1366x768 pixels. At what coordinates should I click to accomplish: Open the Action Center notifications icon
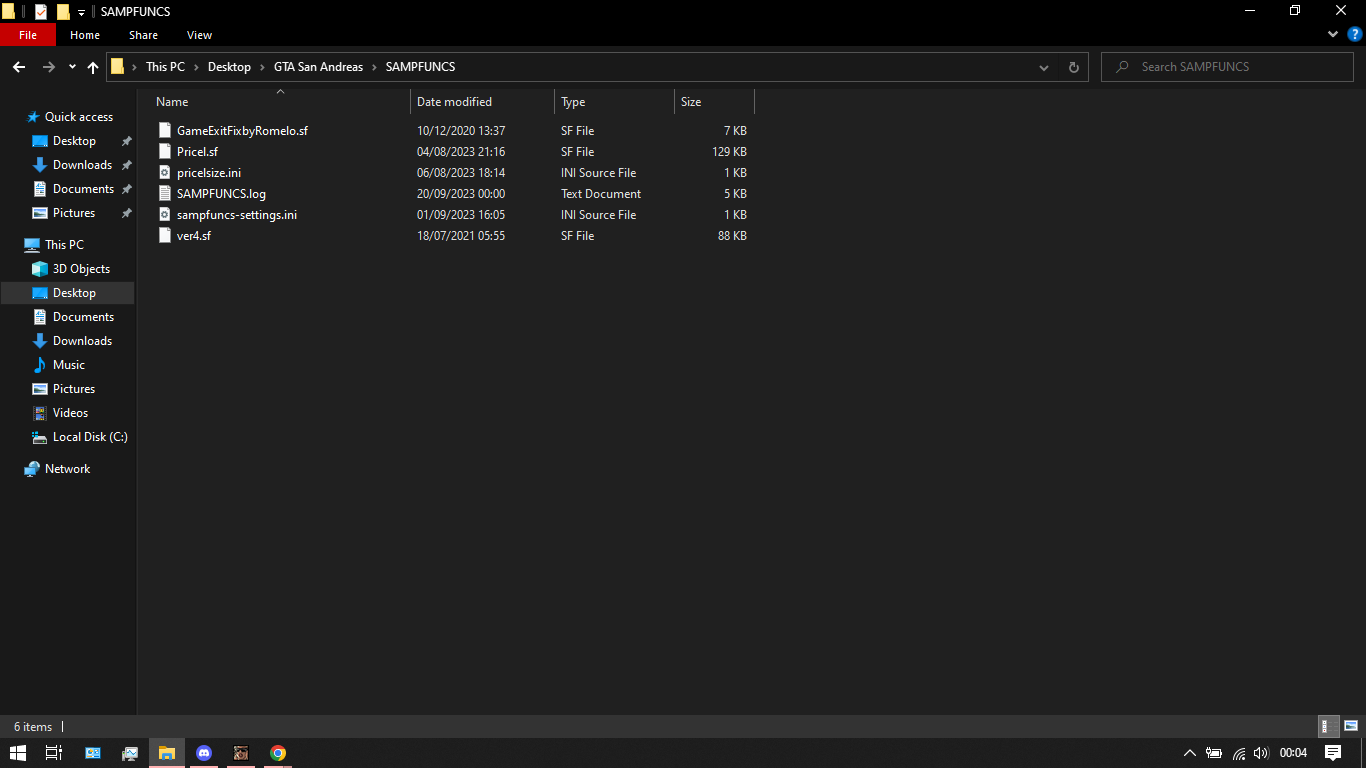(1333, 753)
